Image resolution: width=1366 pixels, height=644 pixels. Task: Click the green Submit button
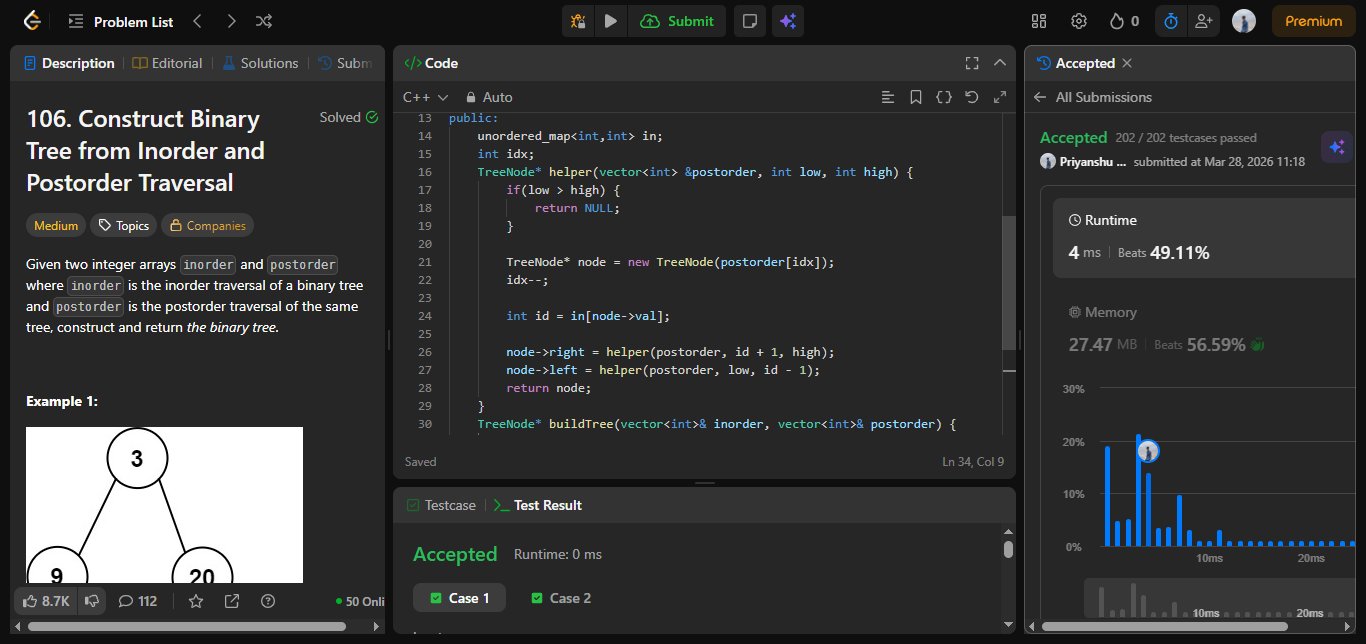click(677, 21)
